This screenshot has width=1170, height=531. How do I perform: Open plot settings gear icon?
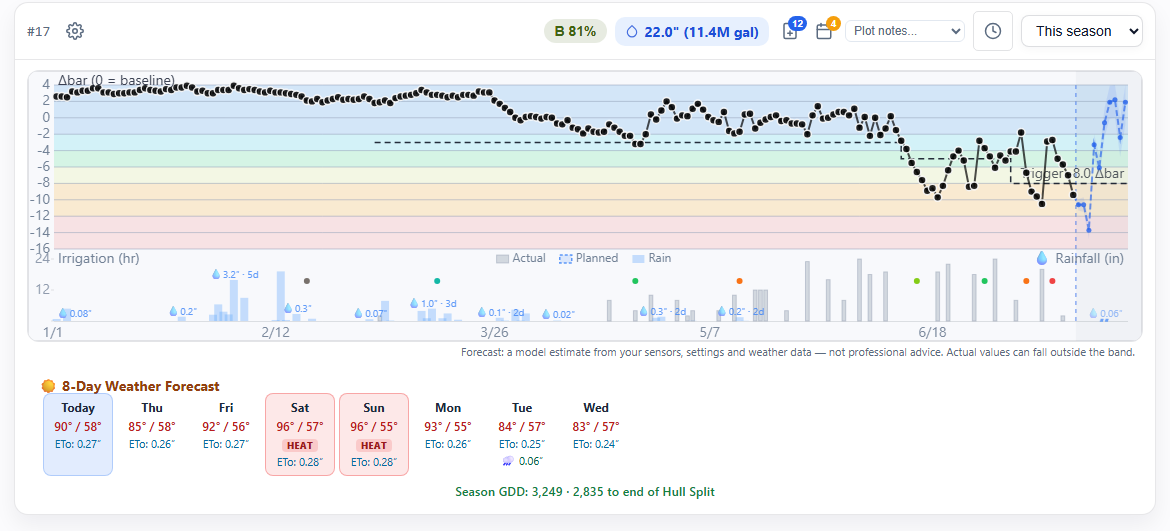pyautogui.click(x=75, y=31)
